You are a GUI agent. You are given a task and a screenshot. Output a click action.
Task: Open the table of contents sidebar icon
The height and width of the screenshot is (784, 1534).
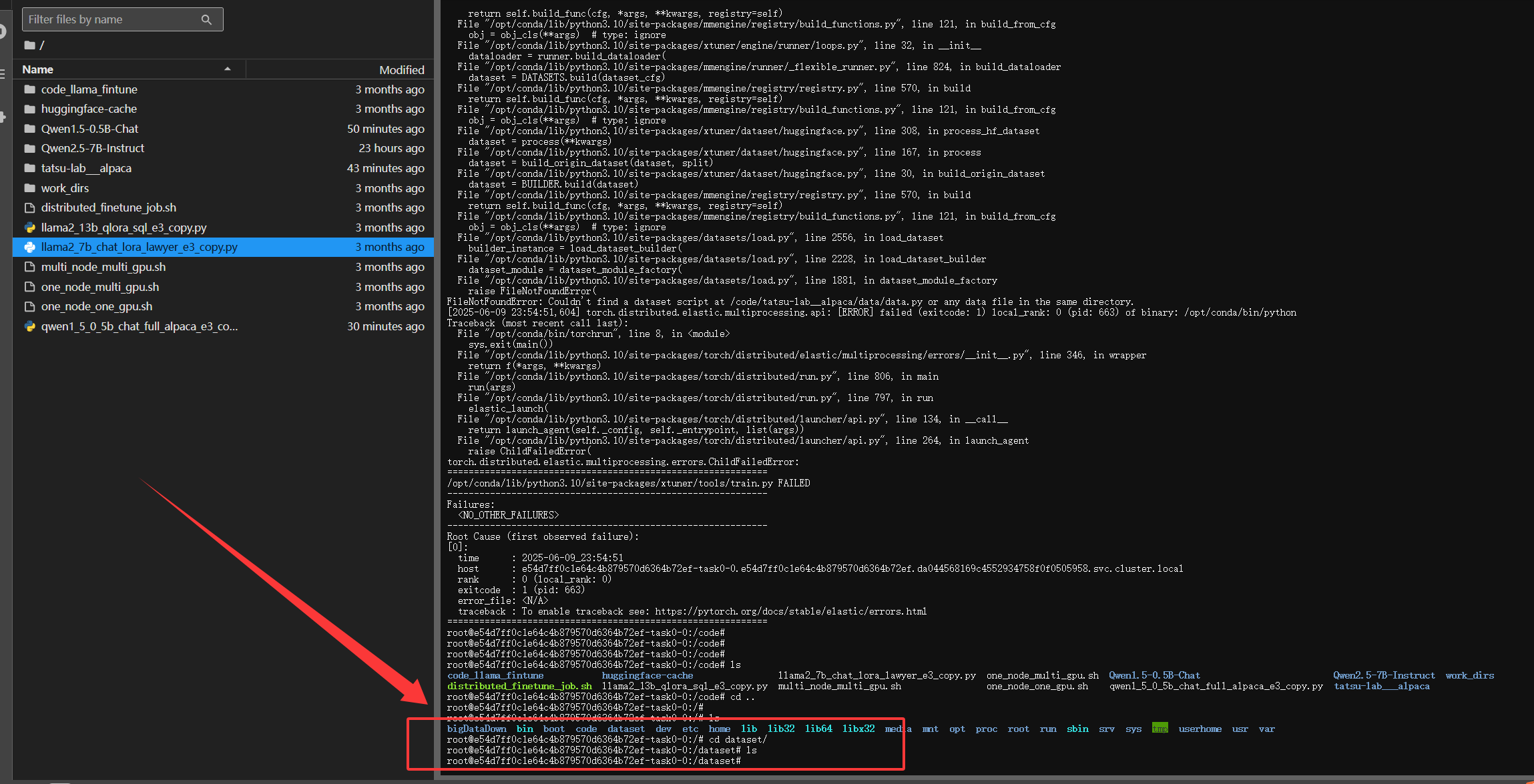3,73
